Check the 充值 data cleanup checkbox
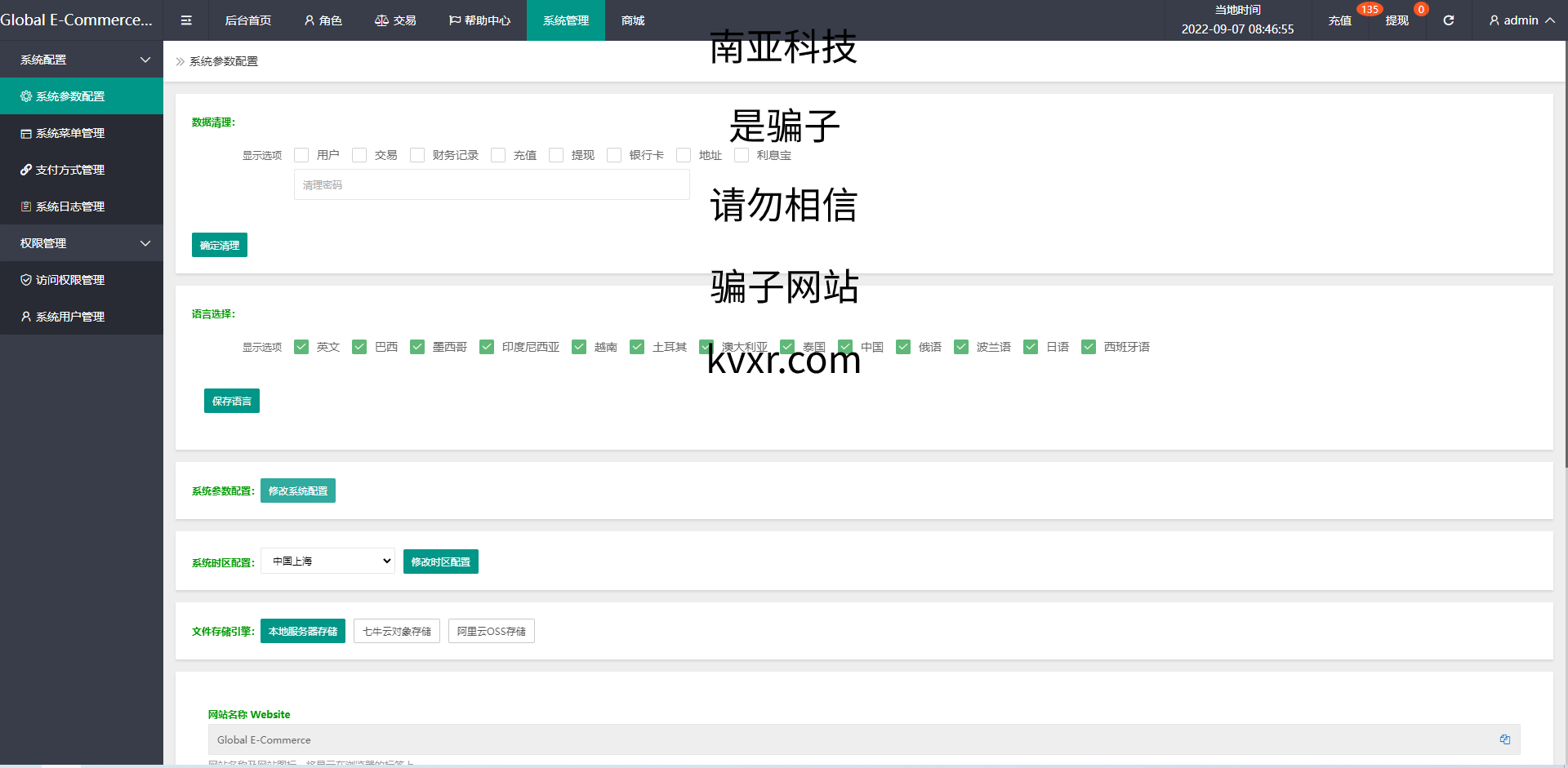The height and width of the screenshot is (768, 1568). [x=498, y=155]
